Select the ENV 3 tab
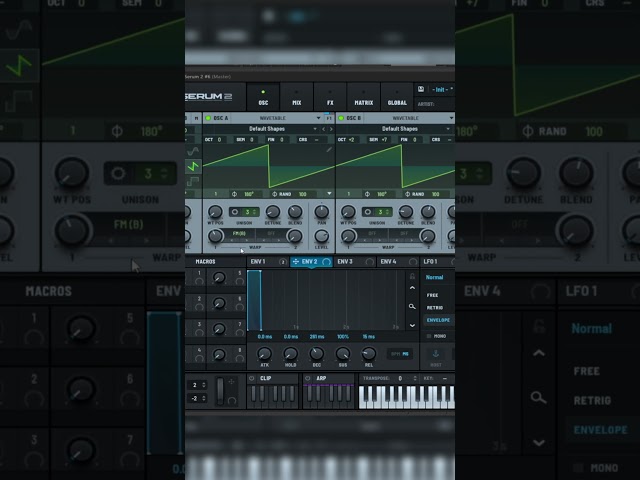This screenshot has height=480, width=640. pos(355,262)
